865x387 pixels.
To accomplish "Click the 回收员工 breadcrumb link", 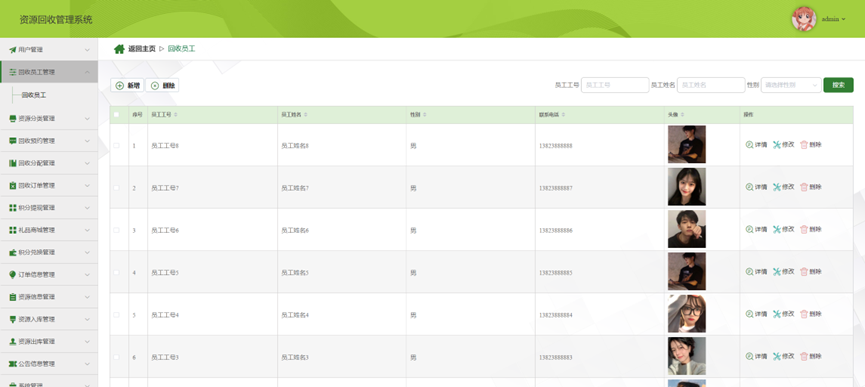I will pos(181,49).
